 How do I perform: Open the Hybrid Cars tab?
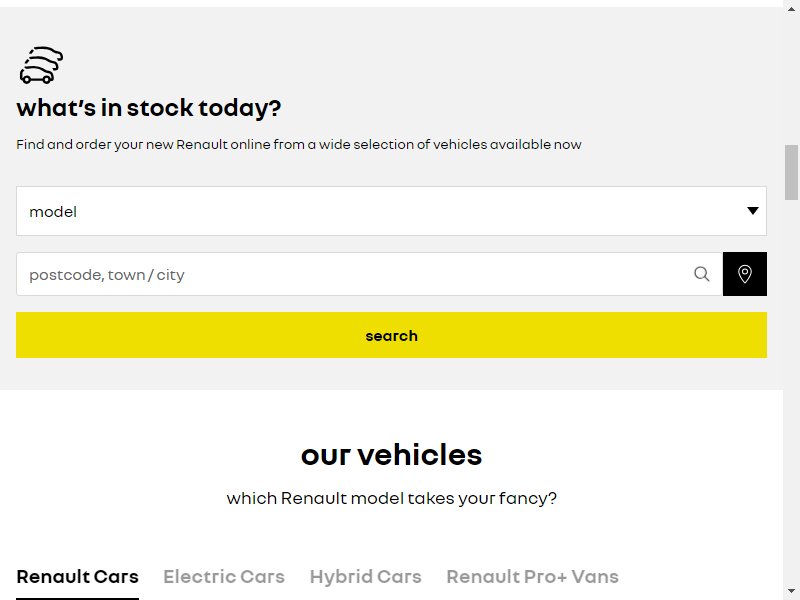click(x=365, y=577)
